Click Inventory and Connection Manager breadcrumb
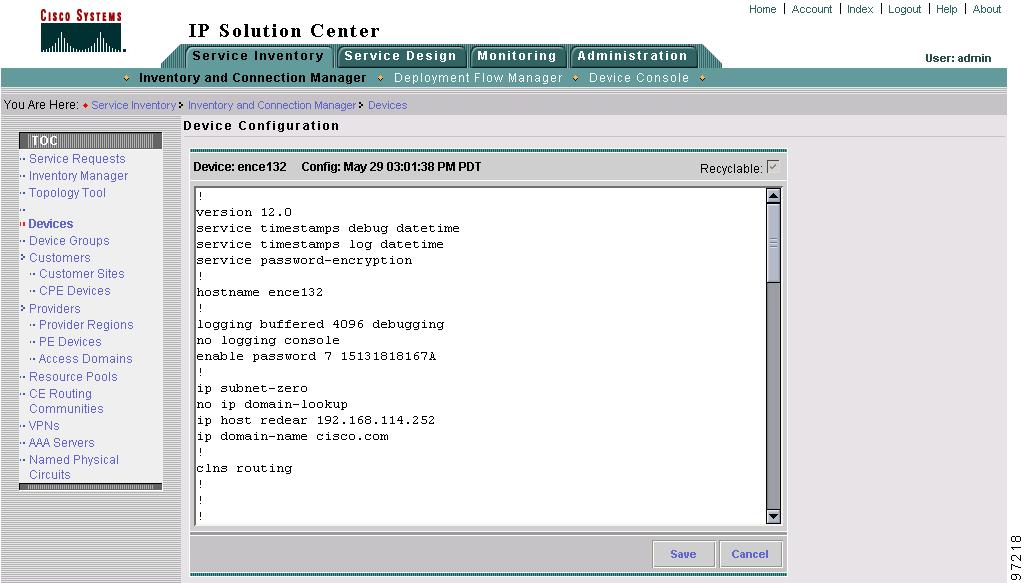Viewport: 1024px width, 583px height. pyautogui.click(x=272, y=105)
